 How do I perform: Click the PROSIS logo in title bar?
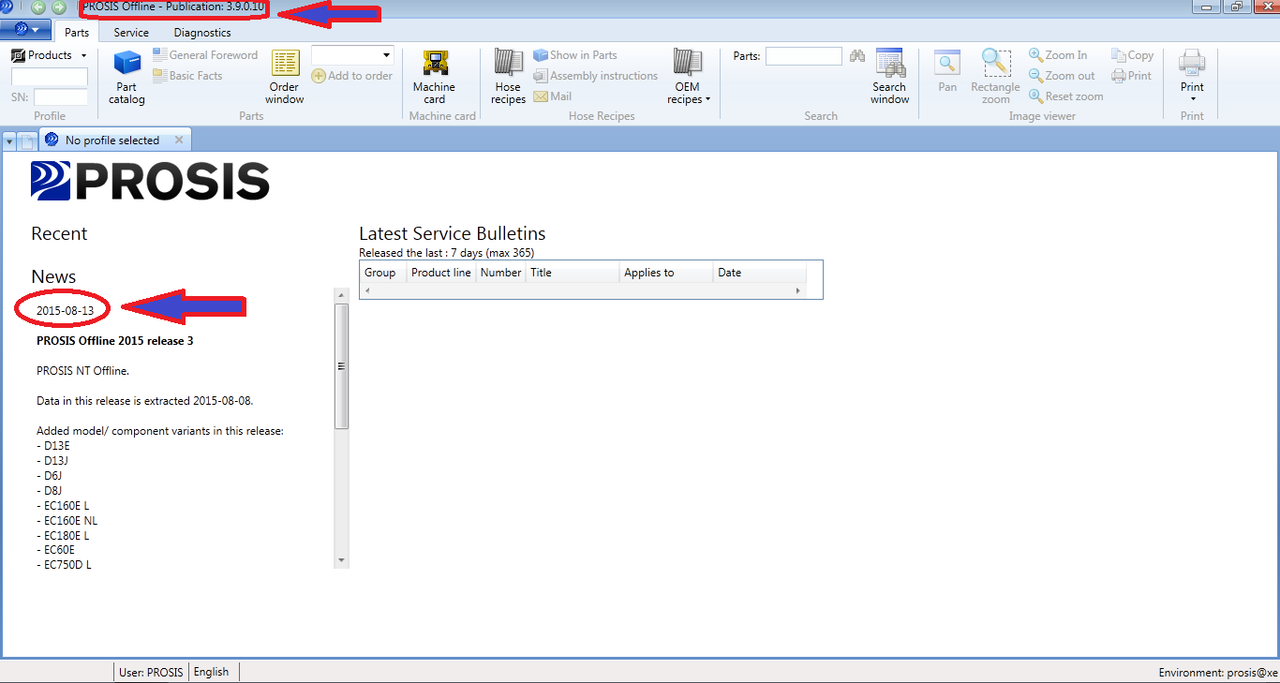tap(7, 7)
